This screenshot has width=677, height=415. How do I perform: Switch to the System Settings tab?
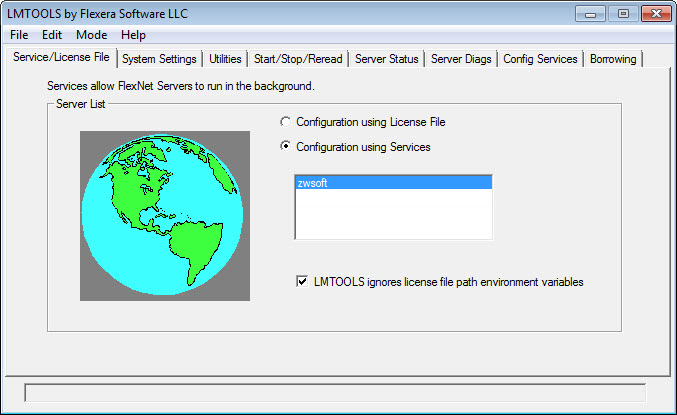(159, 59)
